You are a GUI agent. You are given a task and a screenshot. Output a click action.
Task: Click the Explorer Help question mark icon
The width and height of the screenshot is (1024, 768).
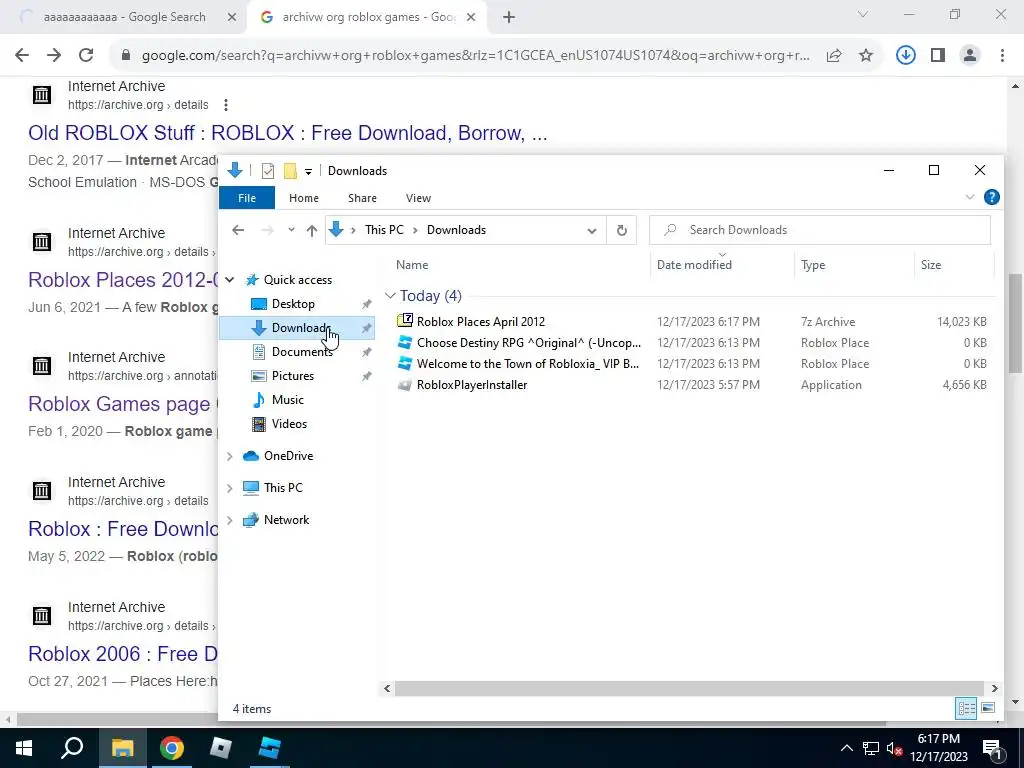[x=991, y=197]
